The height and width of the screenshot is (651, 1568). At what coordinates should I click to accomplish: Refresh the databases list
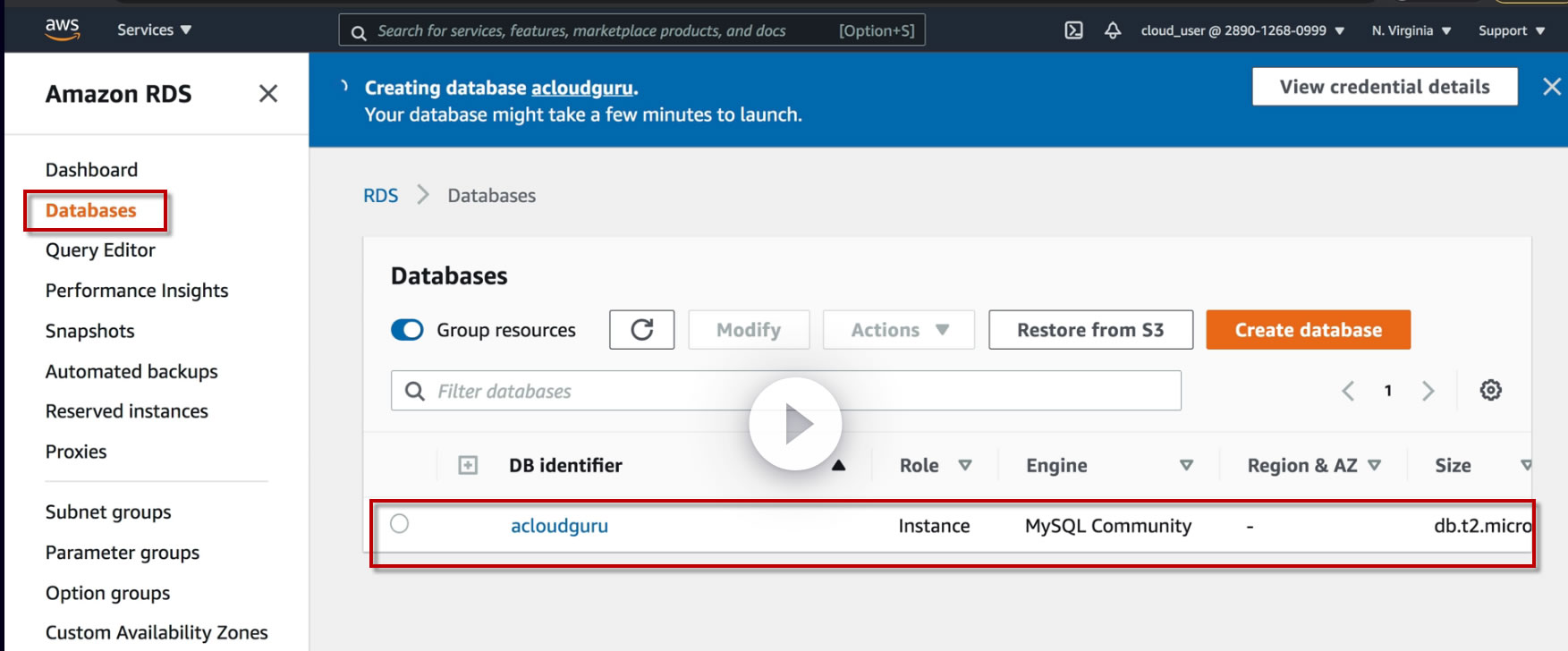tap(642, 330)
